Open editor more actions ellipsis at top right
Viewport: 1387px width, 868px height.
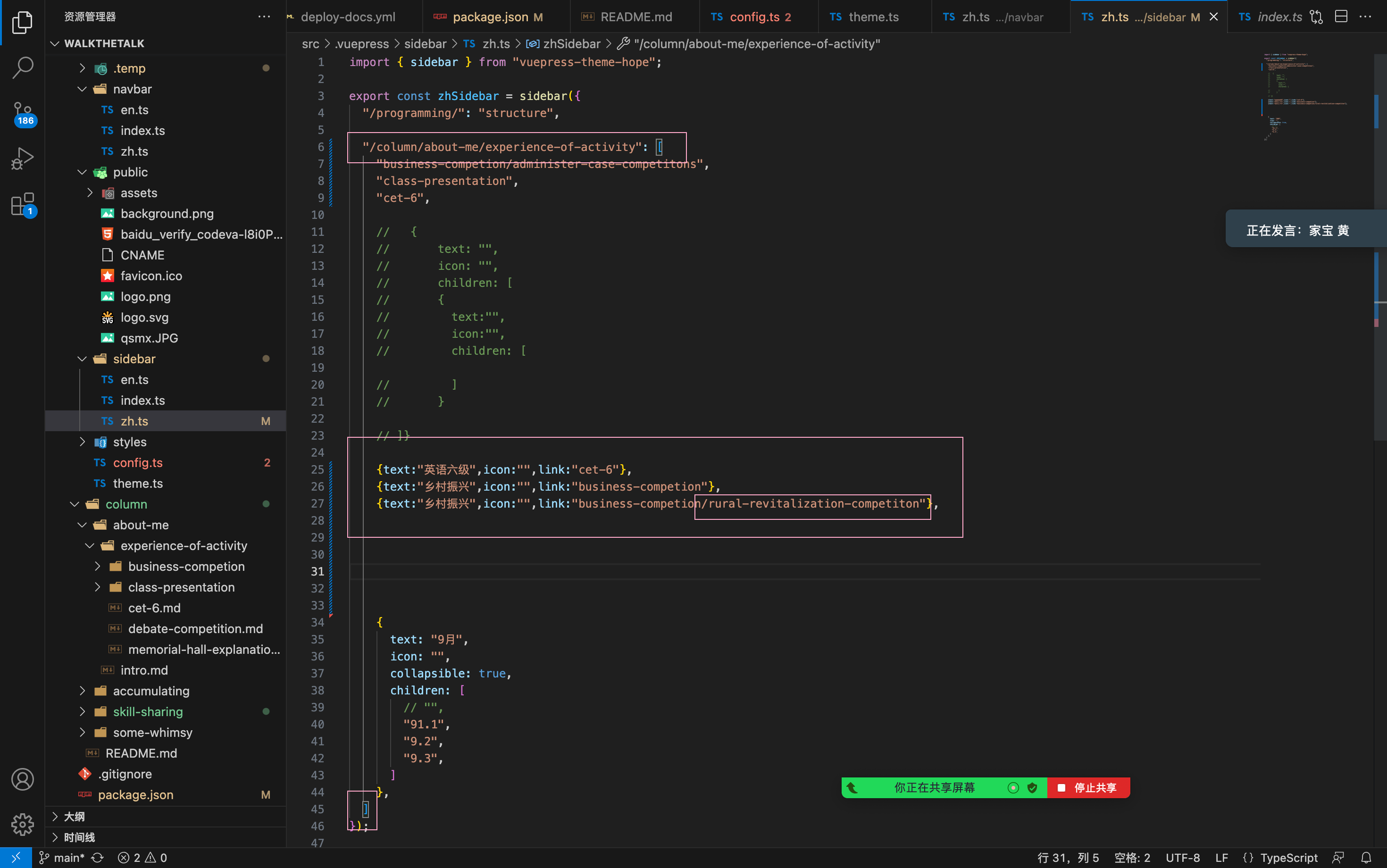(x=1366, y=17)
